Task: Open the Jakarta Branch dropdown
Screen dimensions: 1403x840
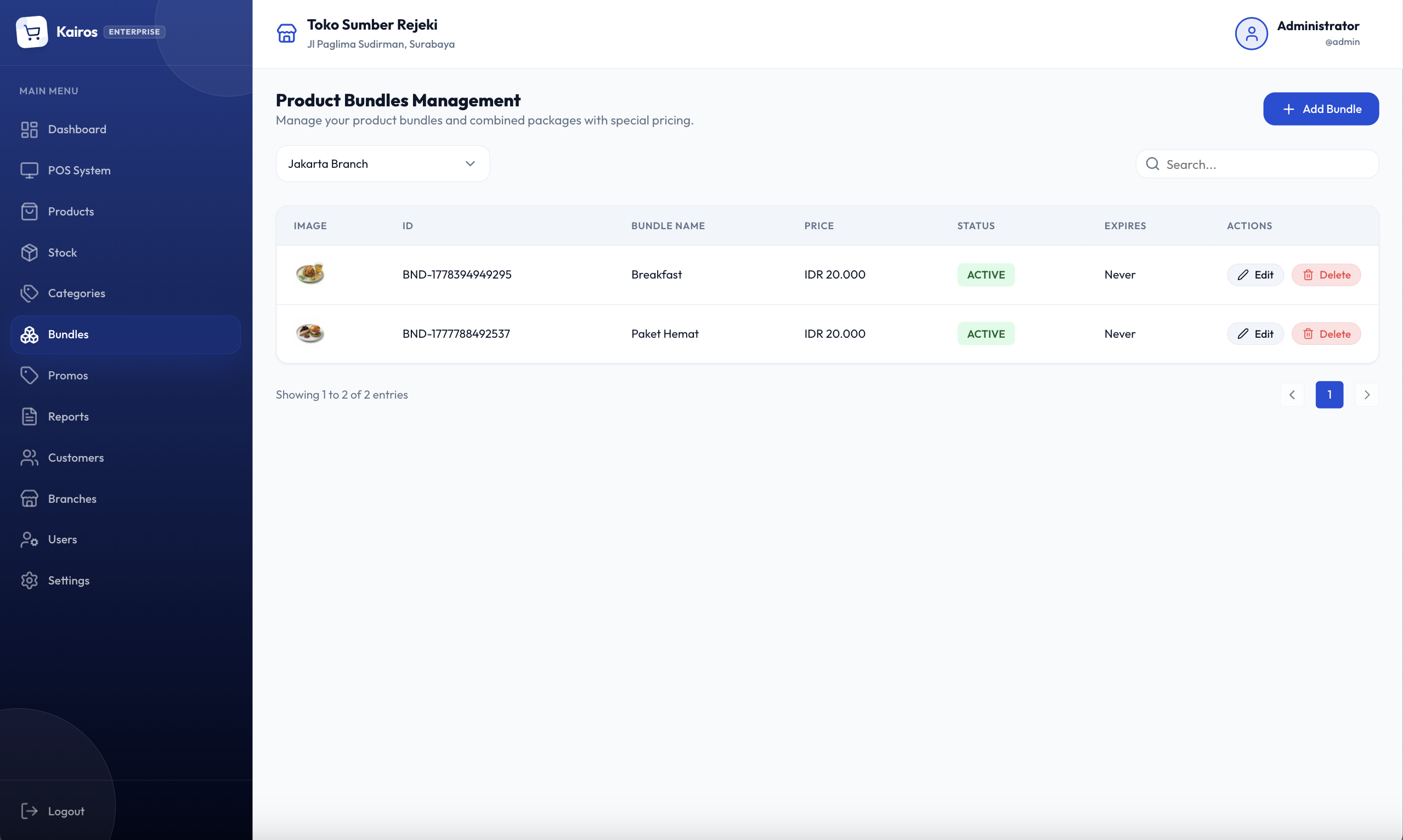Action: [x=383, y=163]
